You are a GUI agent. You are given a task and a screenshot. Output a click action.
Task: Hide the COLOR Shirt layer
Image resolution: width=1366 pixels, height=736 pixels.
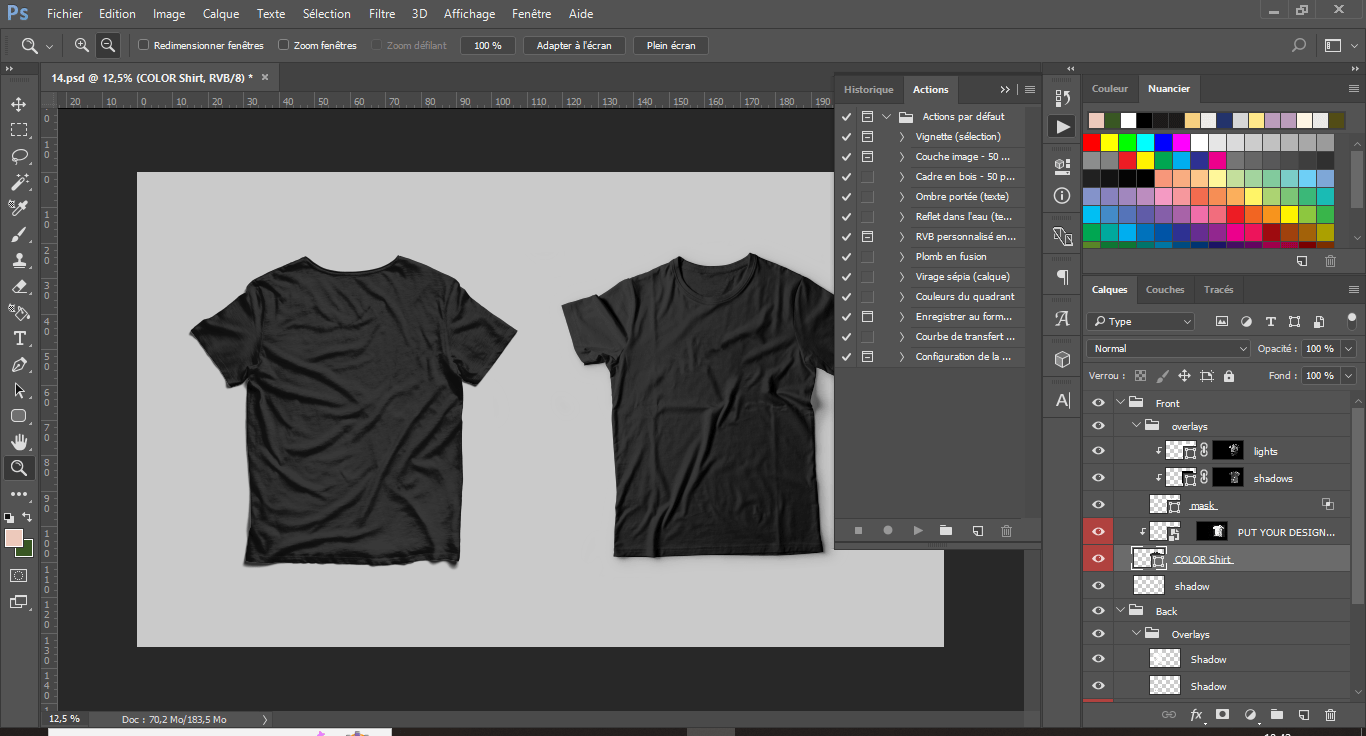(x=1098, y=559)
